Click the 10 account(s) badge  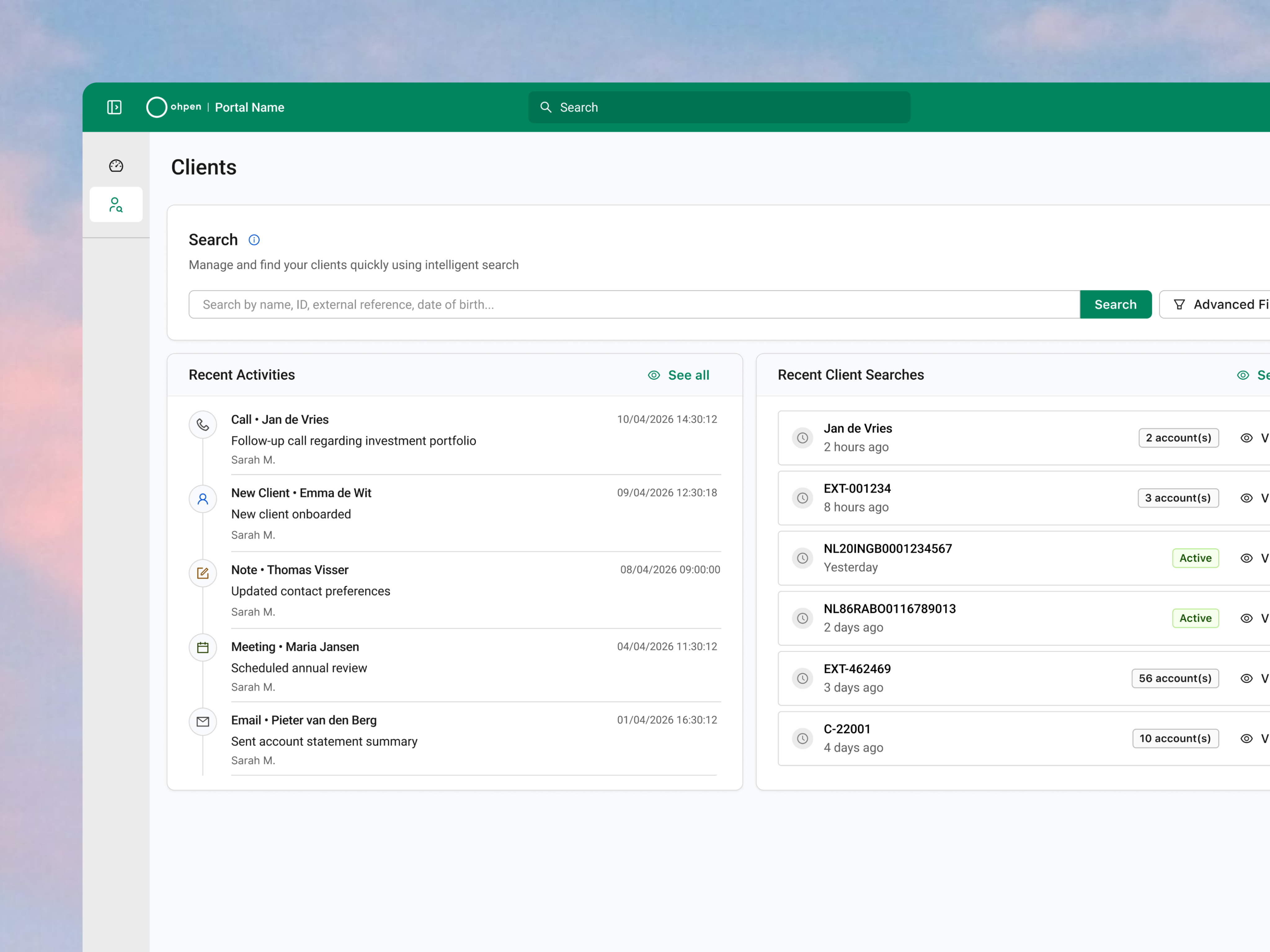[x=1175, y=738]
